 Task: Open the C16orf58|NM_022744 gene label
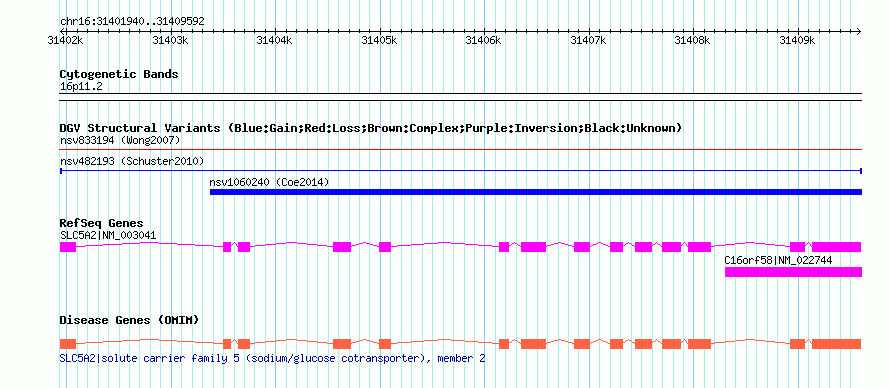coord(779,260)
